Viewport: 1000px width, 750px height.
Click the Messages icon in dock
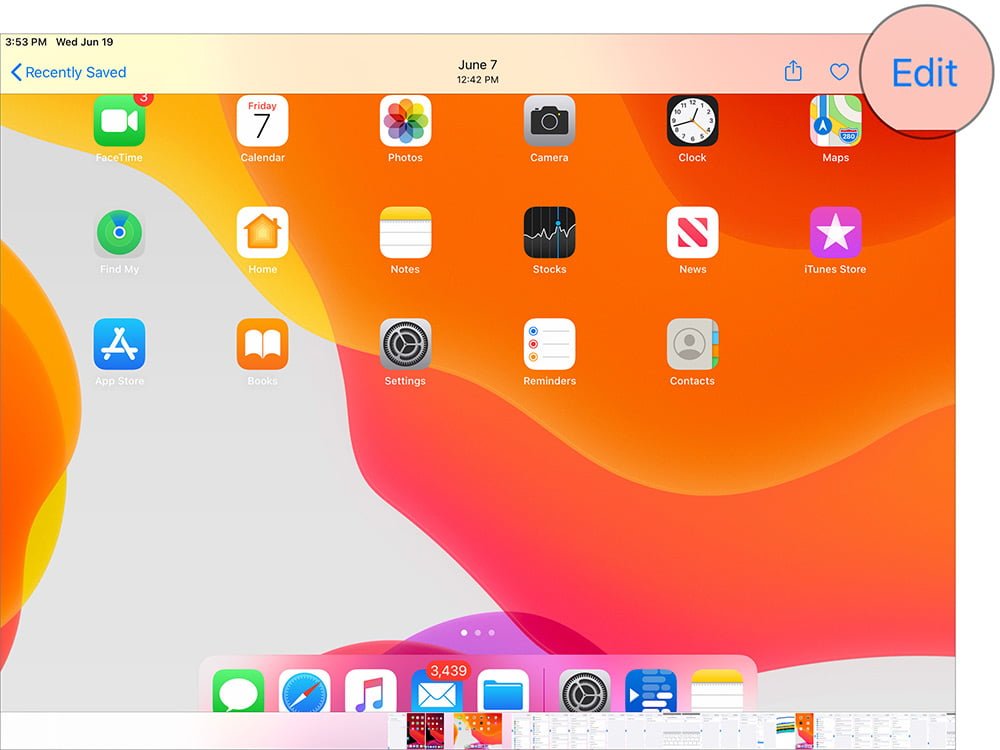pyautogui.click(x=238, y=691)
